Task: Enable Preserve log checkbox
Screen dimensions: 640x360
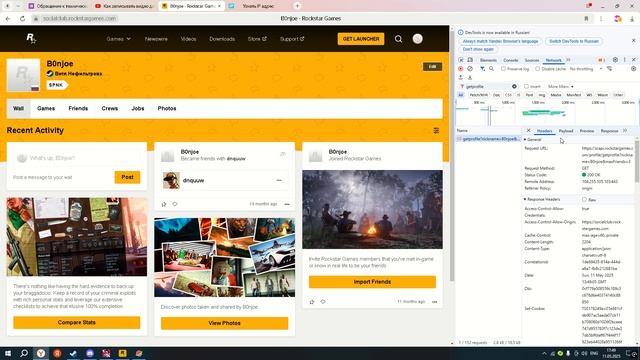Action: tap(504, 69)
